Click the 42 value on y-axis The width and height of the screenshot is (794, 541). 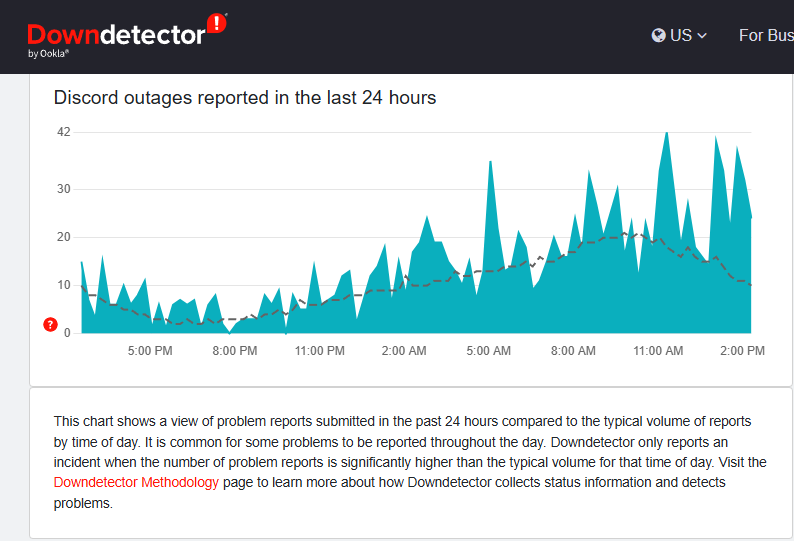(x=64, y=132)
